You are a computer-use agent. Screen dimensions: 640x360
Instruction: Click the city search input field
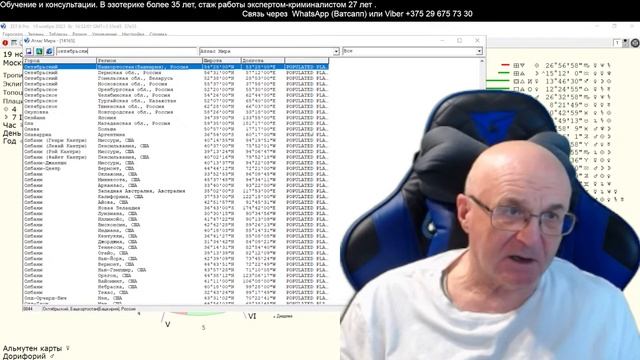[x=127, y=51]
